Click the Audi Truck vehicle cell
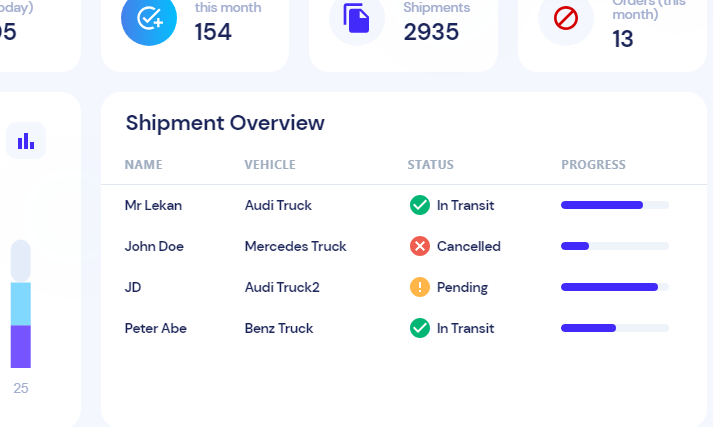Viewport: 713px width, 427px height. (x=278, y=206)
